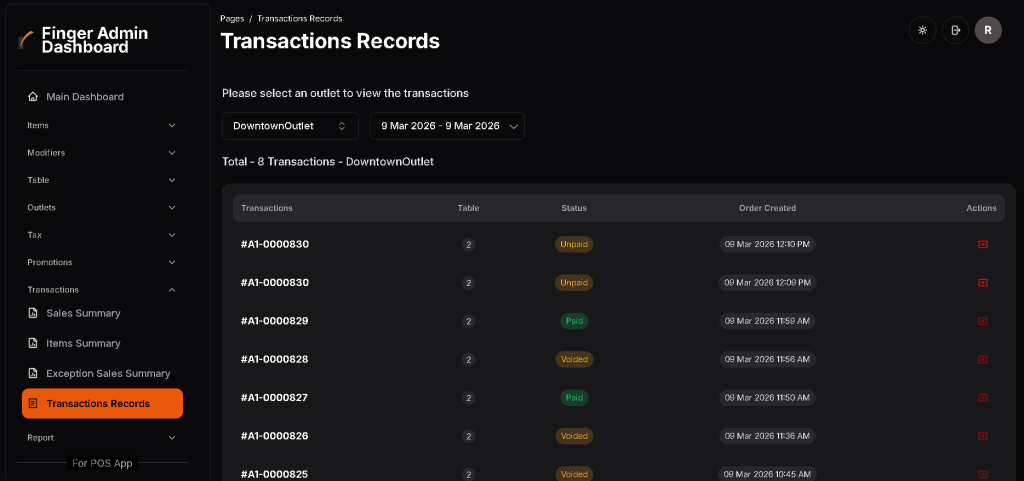
Task: Open the Exception Sales Summary page
Action: coord(108,373)
